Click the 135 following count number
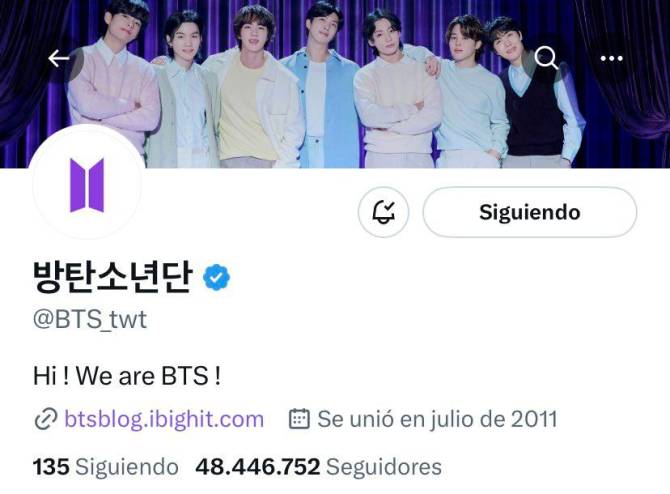Viewport: 670px width, 494px height. click(x=51, y=467)
